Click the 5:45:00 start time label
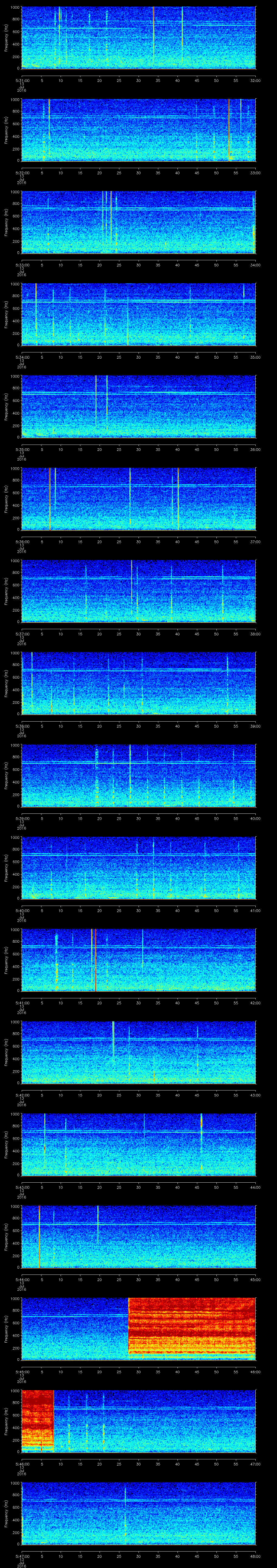Image resolution: width=277 pixels, height=1568 pixels. (22, 1371)
